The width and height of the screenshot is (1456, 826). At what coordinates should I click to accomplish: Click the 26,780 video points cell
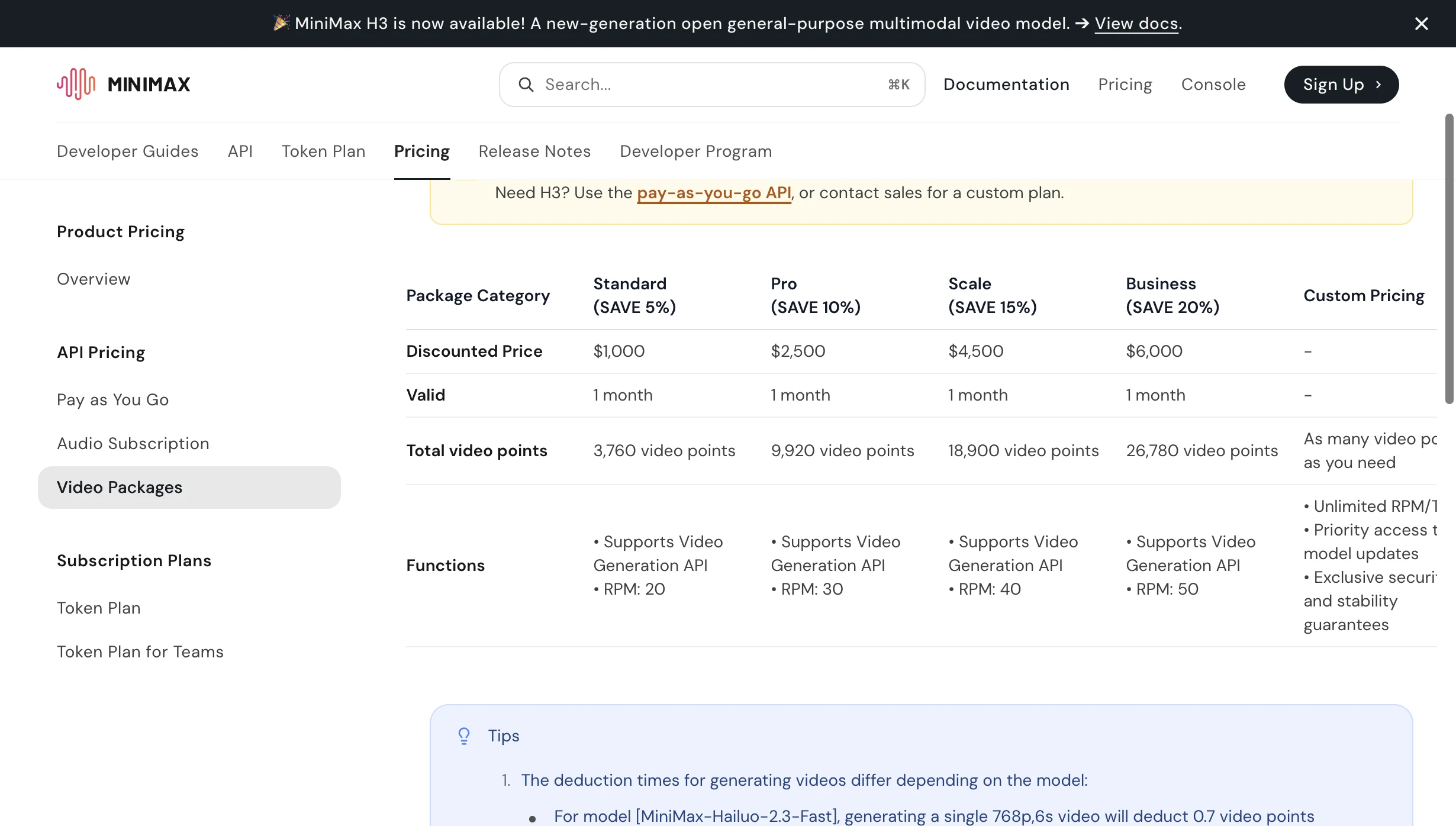(1202, 451)
